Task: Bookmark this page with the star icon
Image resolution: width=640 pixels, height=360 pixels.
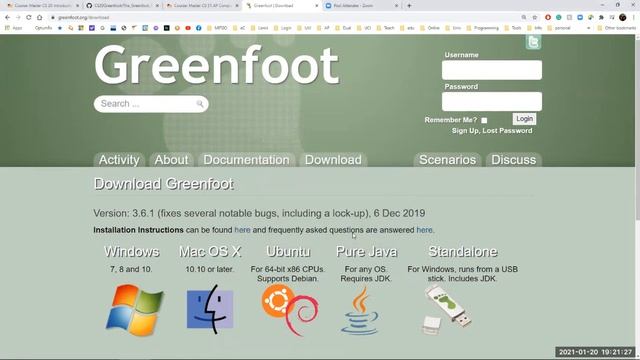Action: pyautogui.click(x=535, y=18)
